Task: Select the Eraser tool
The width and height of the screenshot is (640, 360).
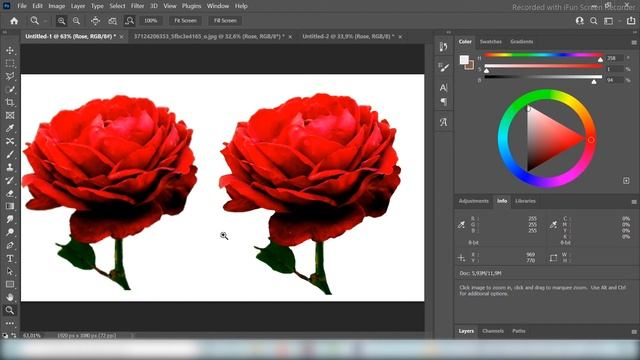Action: 10,193
